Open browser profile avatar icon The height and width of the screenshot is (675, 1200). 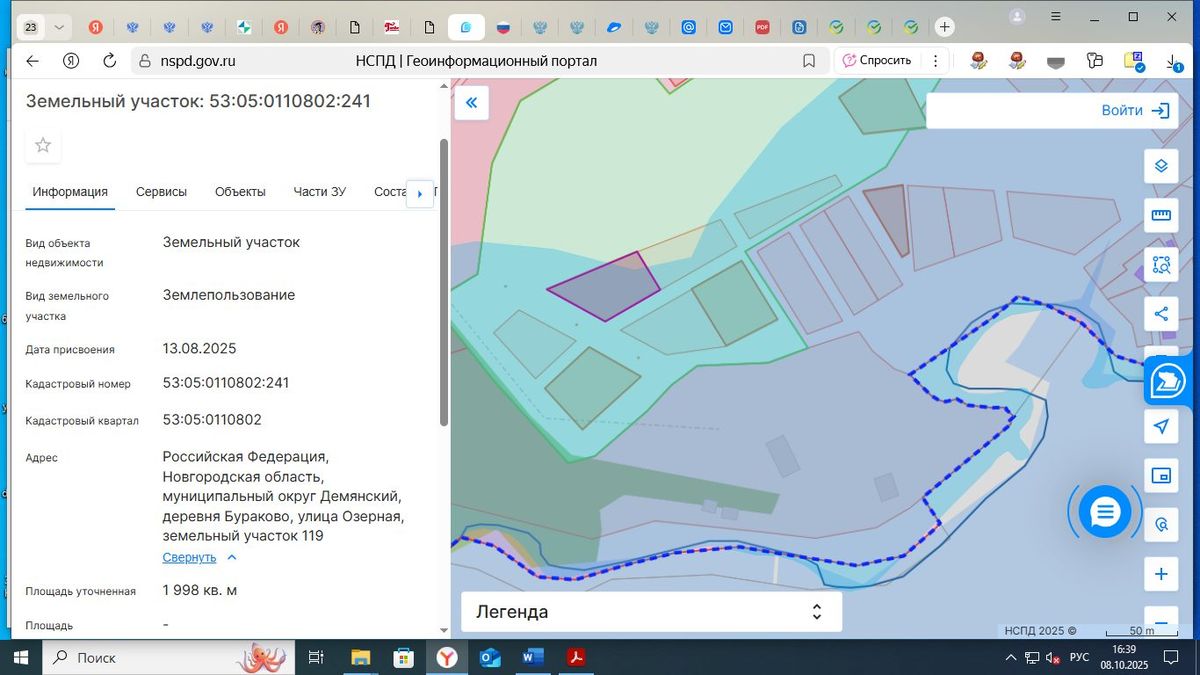coord(1017,16)
